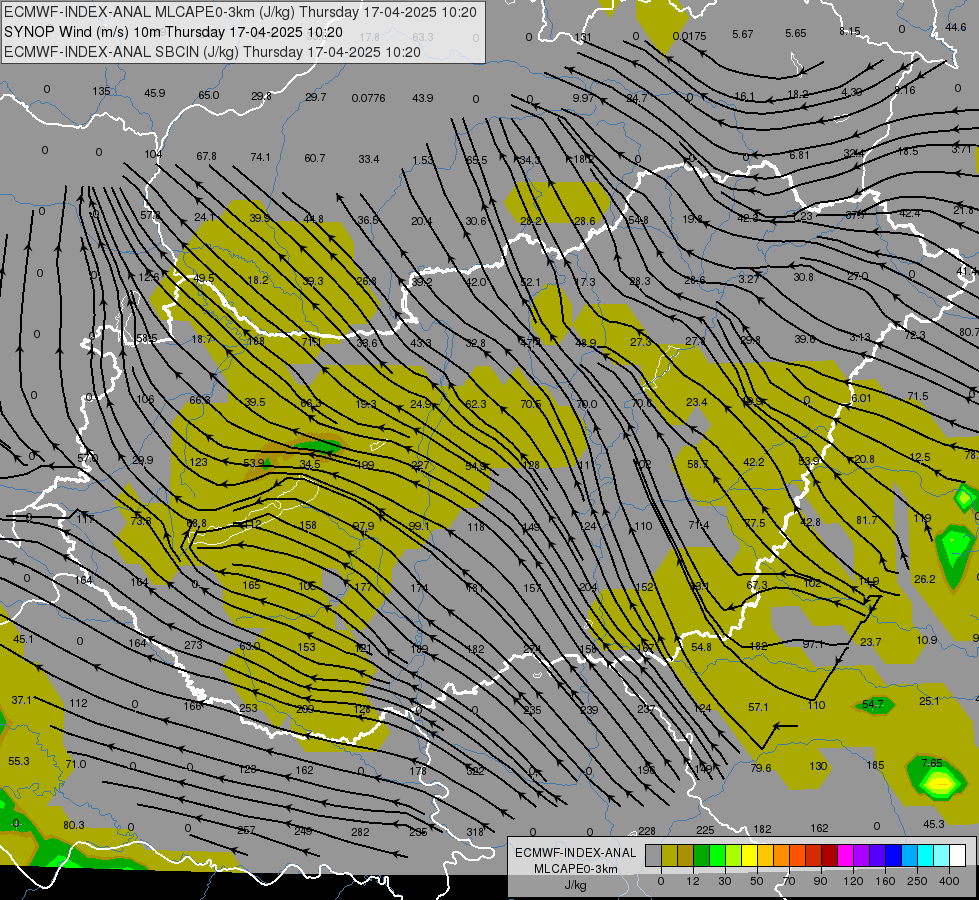Click the map value 7.65 on green blob

[932, 763]
